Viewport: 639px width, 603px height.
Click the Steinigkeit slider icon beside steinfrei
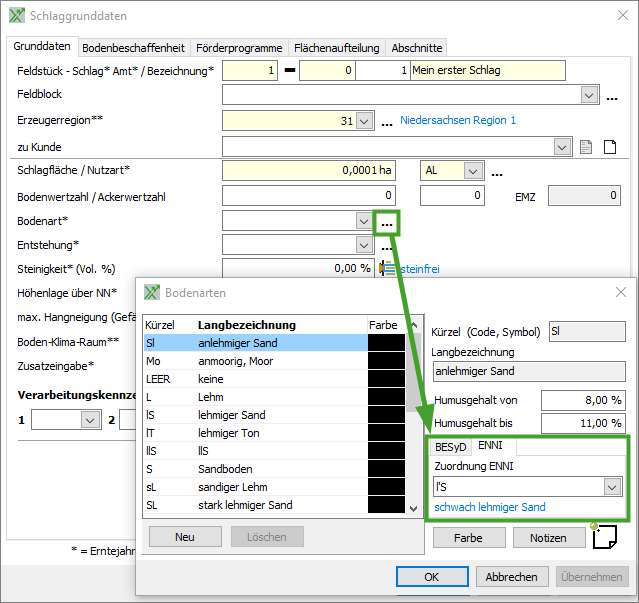388,268
